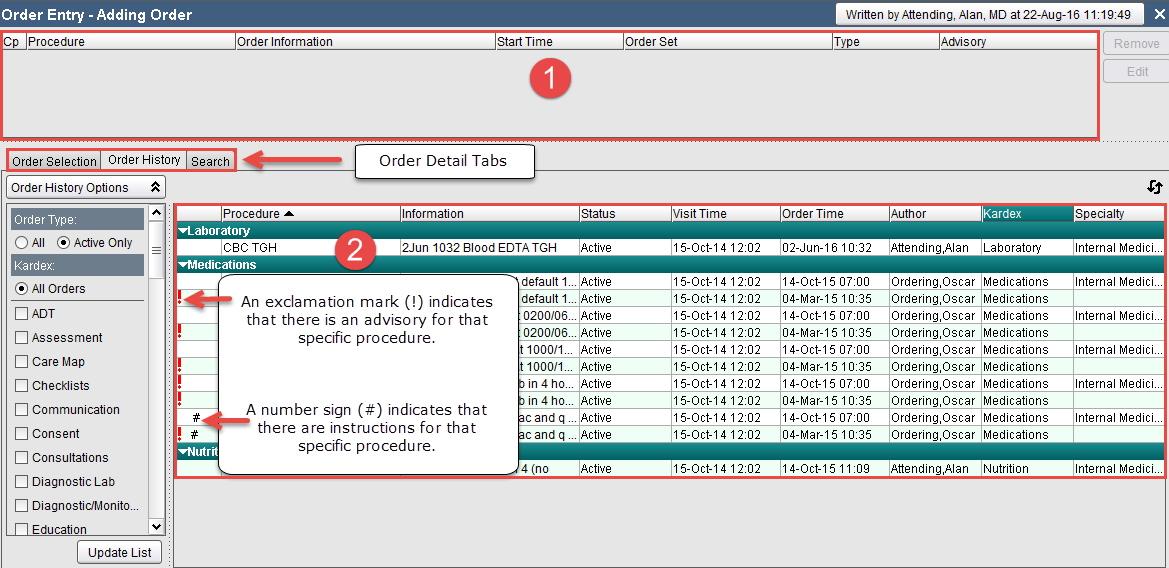This screenshot has height=568, width=1169.
Task: Sort by the Visit Time column header
Action: click(725, 214)
